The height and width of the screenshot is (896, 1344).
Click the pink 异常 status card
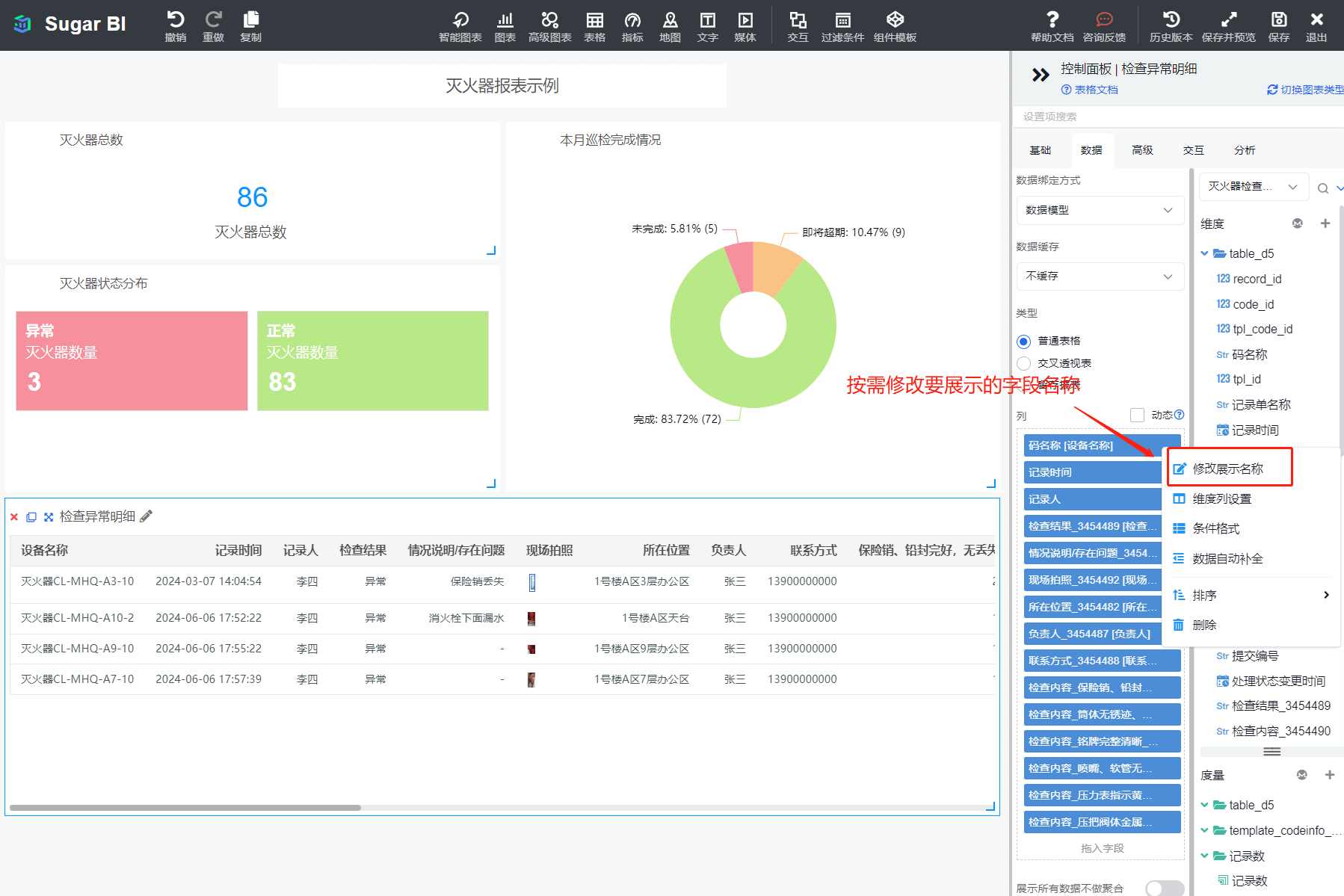[x=132, y=361]
